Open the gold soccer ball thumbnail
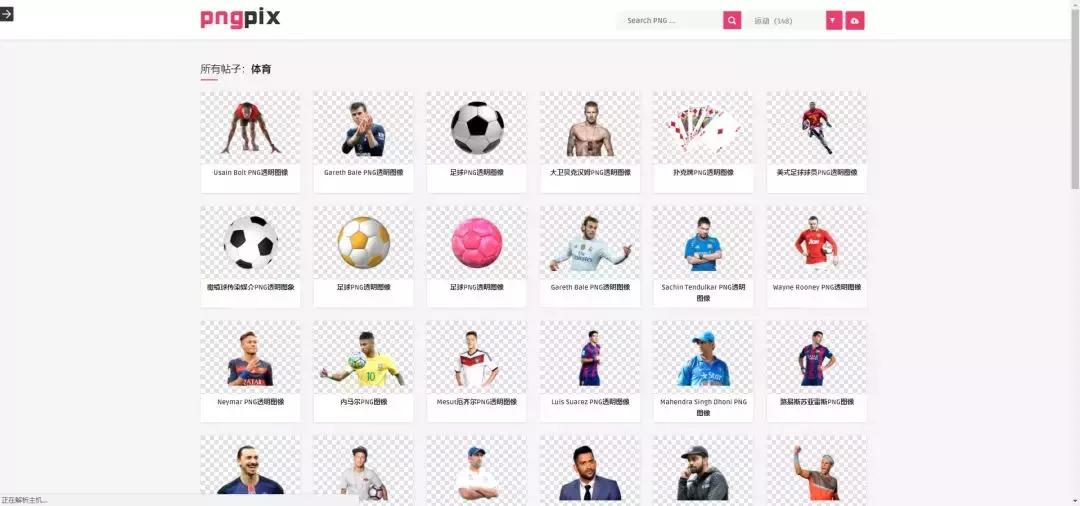 click(364, 242)
